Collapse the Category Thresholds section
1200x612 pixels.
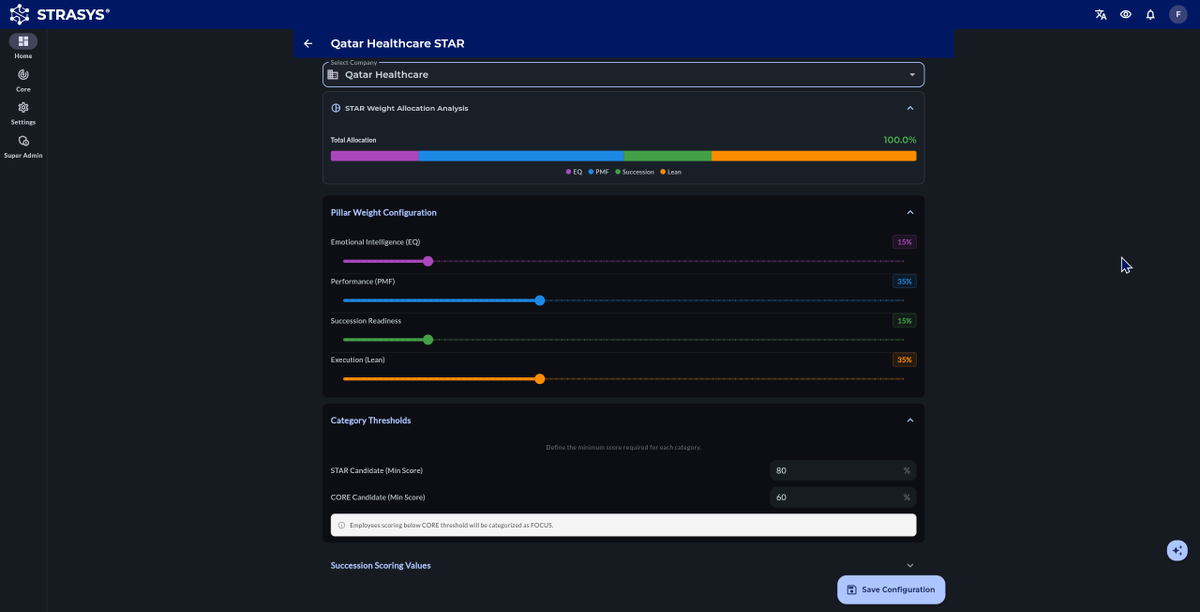click(910, 420)
